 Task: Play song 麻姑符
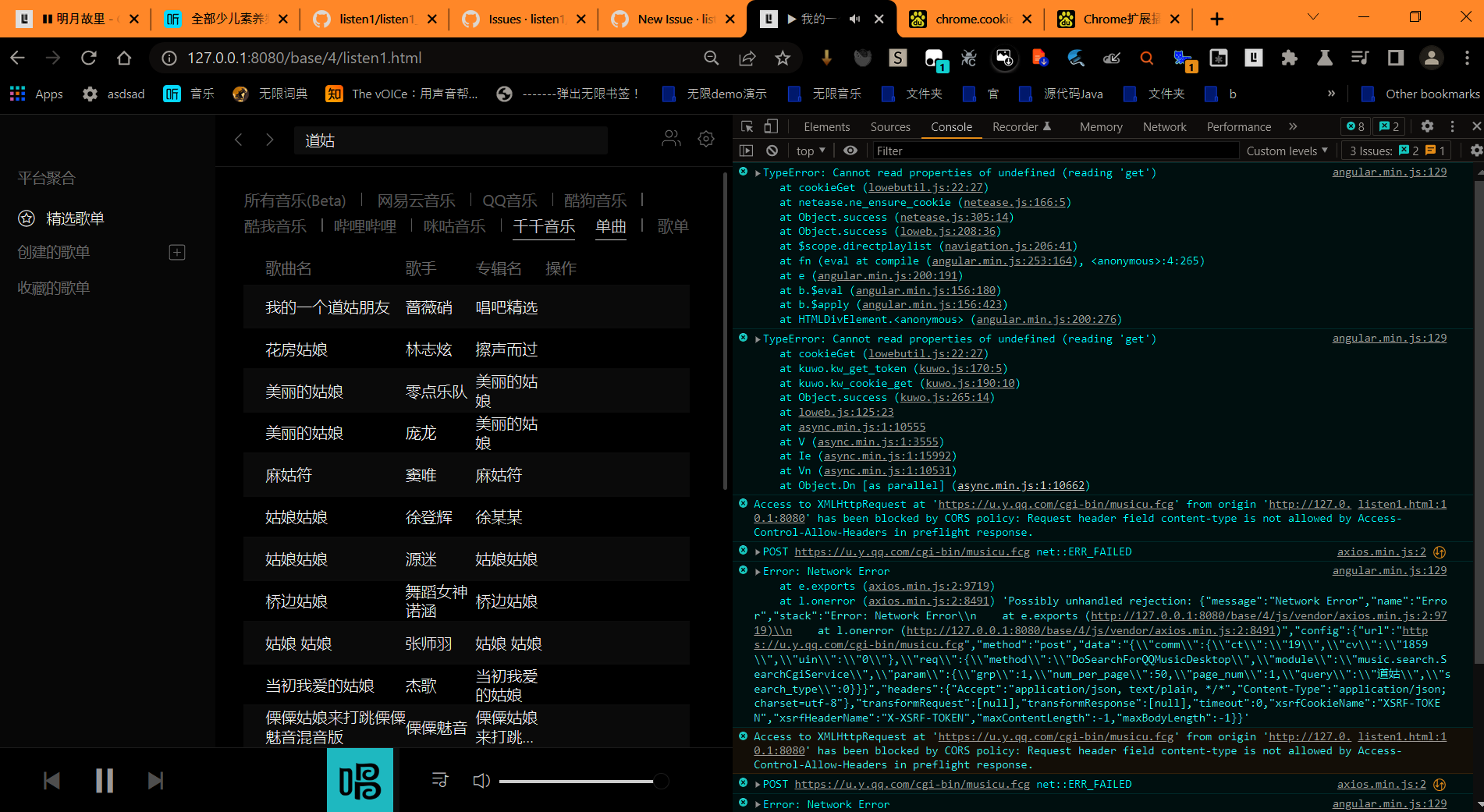point(289,476)
